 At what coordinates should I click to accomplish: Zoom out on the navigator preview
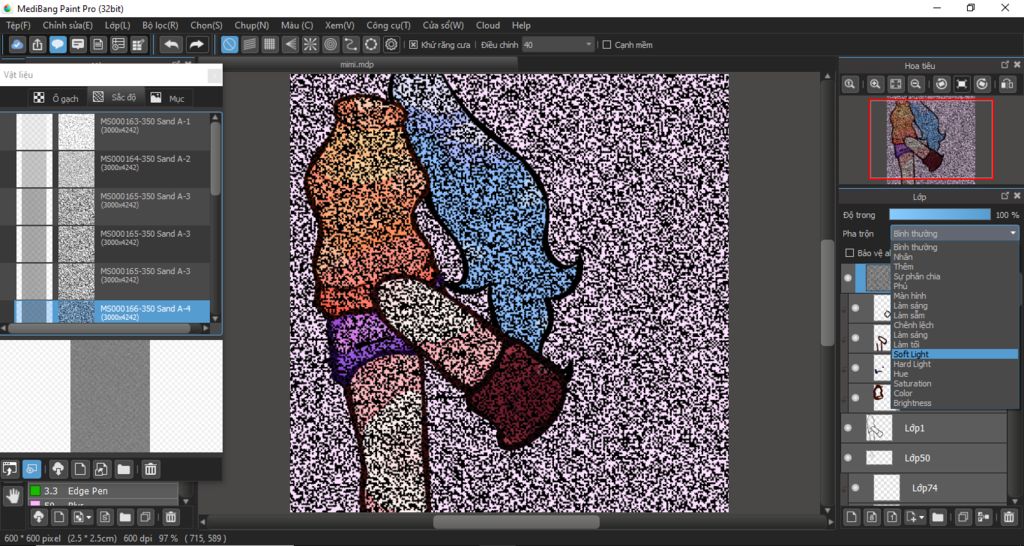click(916, 84)
